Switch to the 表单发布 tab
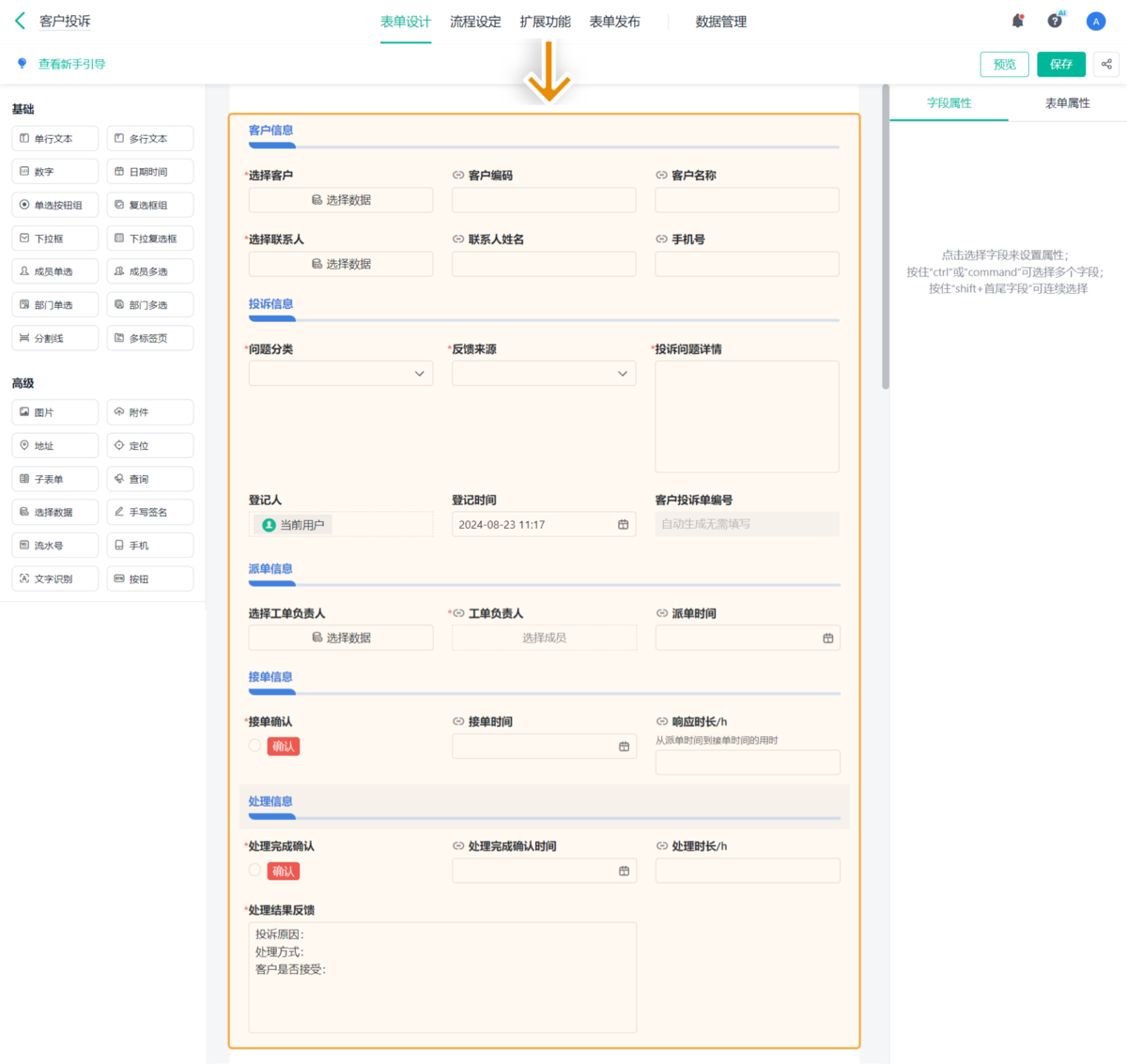 pyautogui.click(x=615, y=22)
